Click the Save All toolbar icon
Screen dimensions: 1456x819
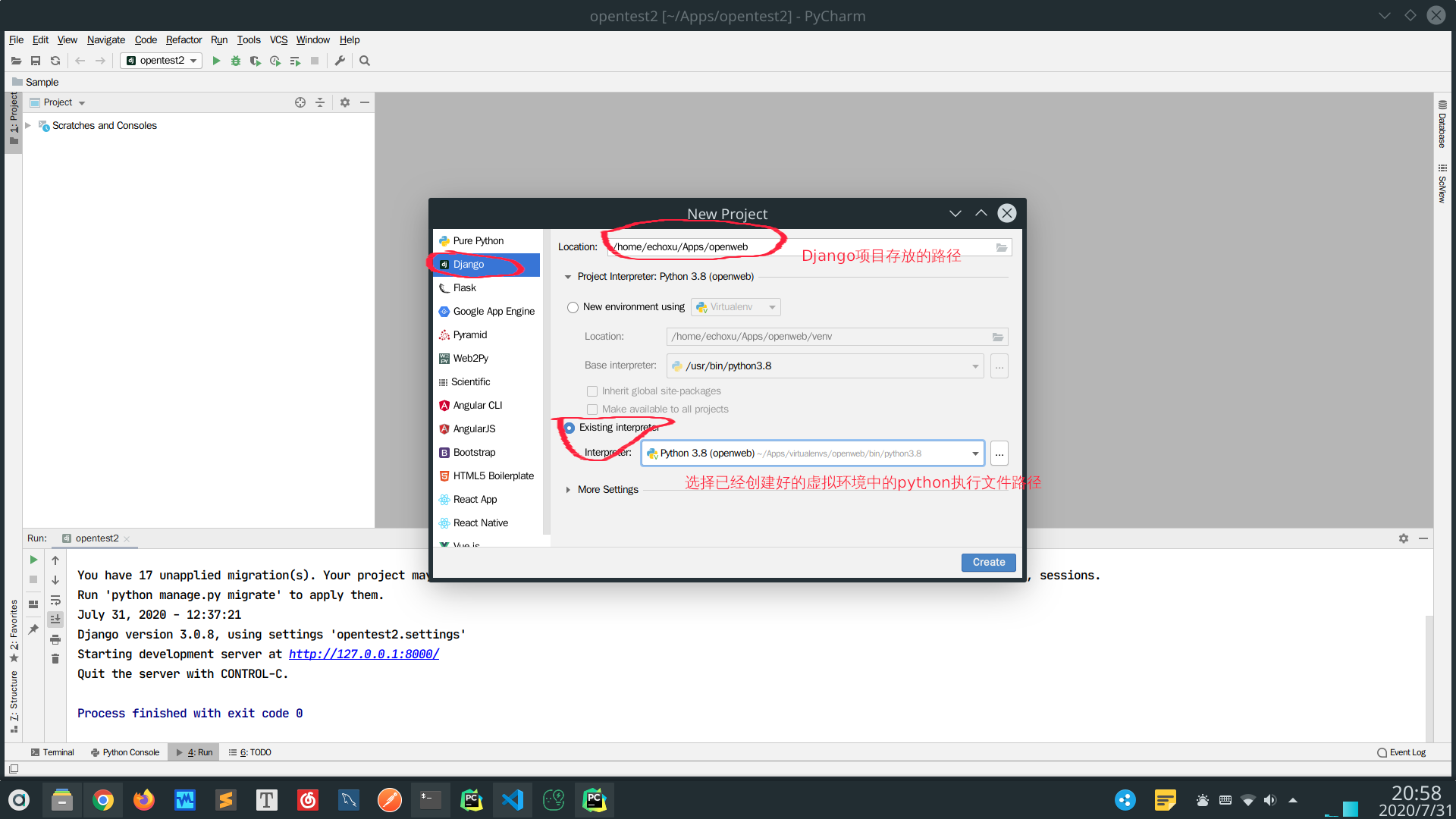(x=36, y=61)
